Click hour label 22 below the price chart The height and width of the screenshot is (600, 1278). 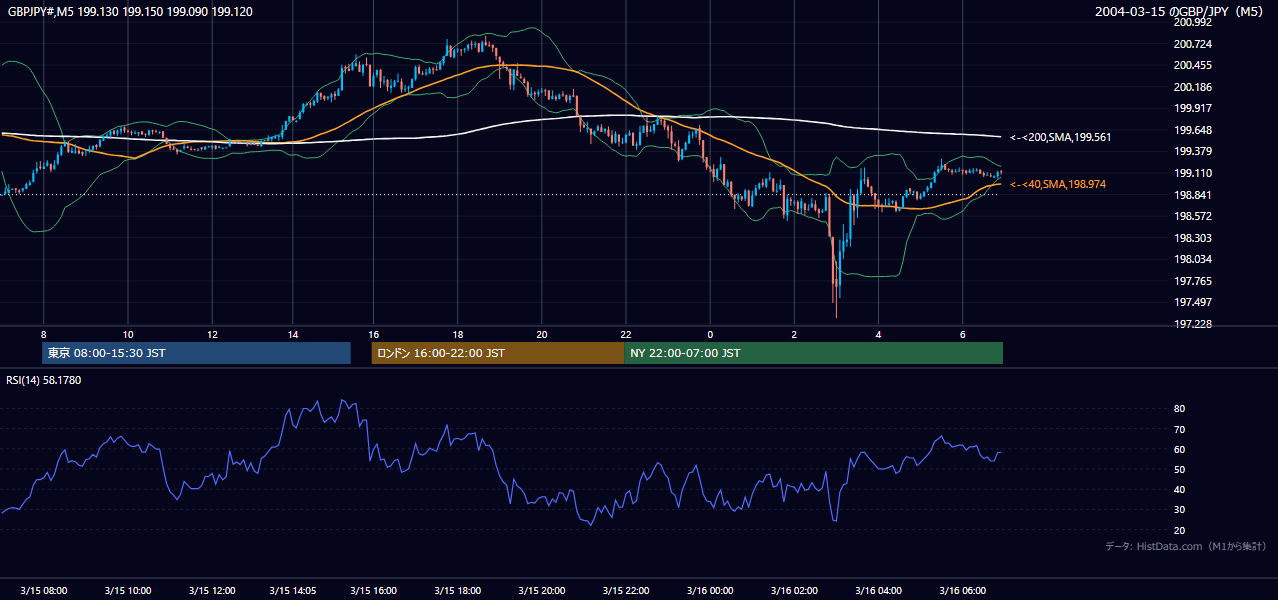point(625,334)
